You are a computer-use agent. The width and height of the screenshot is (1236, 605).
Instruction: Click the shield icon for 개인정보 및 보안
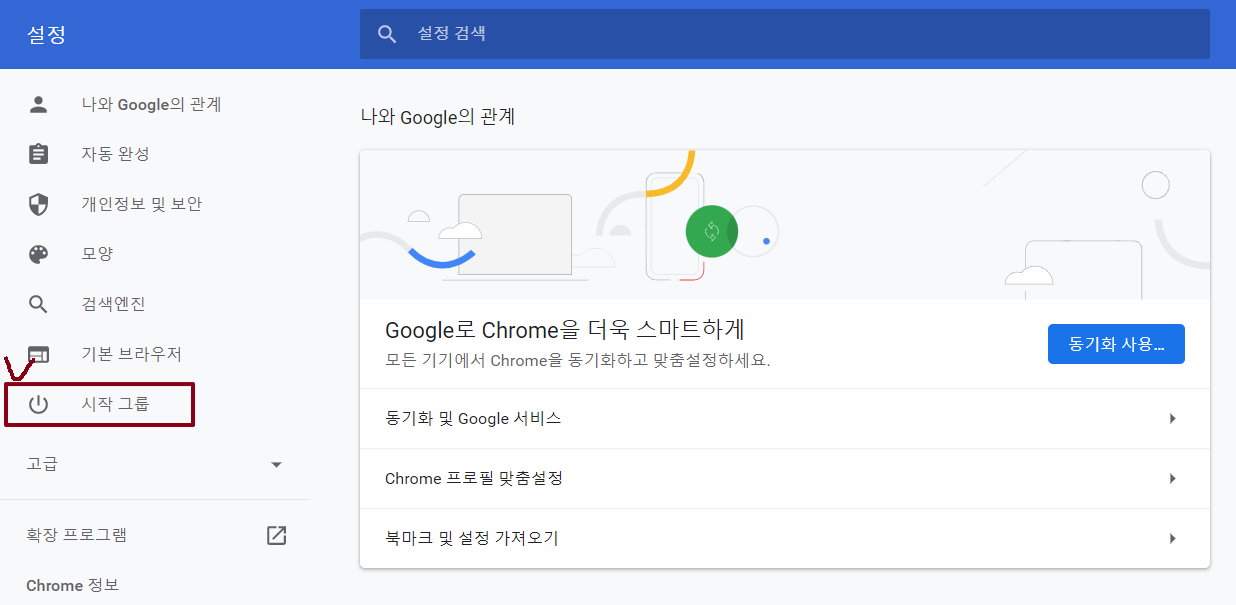(38, 204)
